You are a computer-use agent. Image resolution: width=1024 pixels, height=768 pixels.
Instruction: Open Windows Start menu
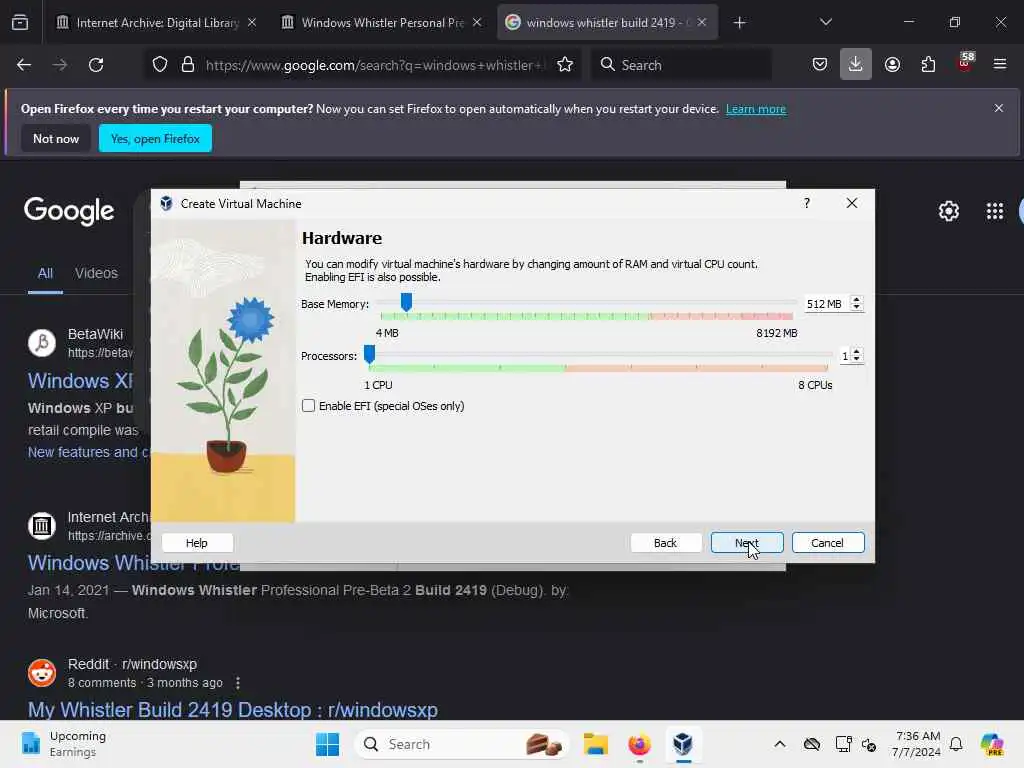[327, 744]
